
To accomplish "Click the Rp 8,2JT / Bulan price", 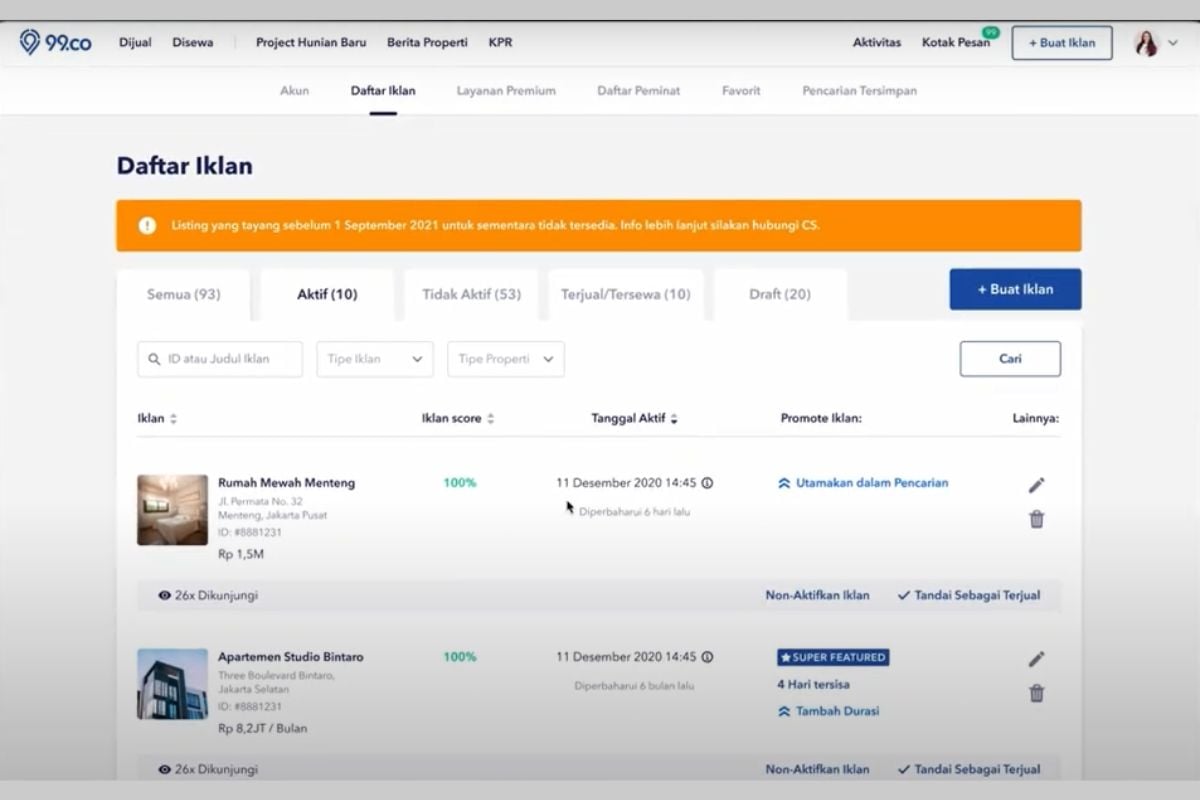I will tap(262, 728).
